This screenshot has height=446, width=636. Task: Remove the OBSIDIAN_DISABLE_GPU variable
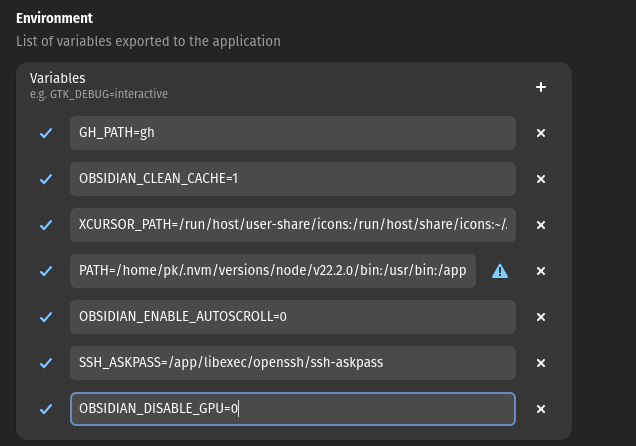540,409
